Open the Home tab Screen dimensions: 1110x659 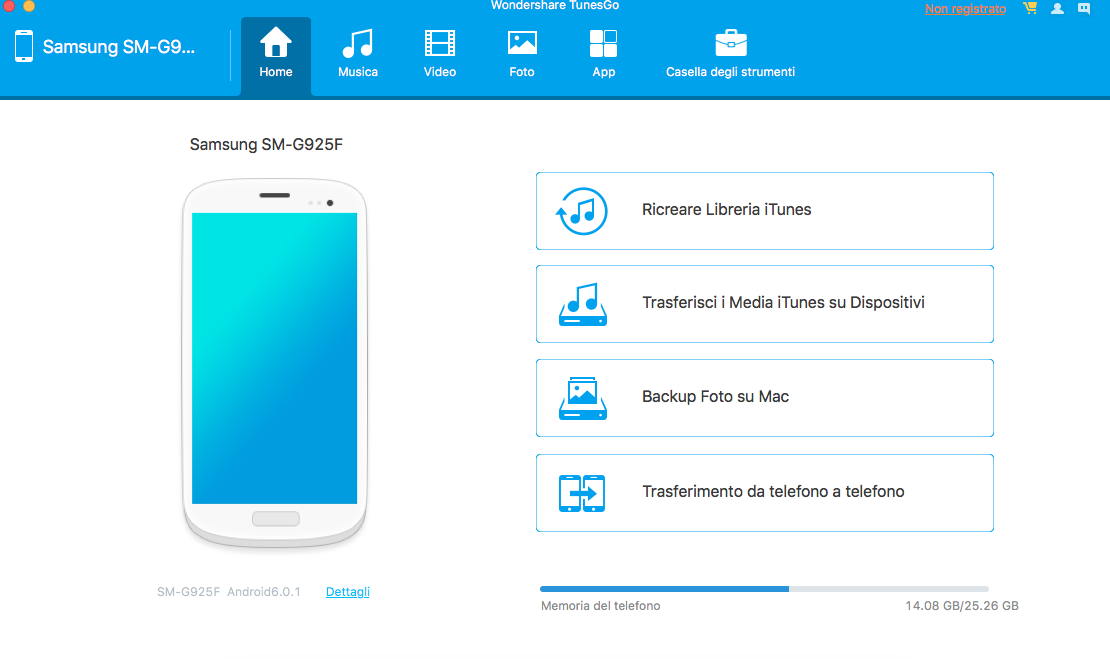tap(275, 56)
